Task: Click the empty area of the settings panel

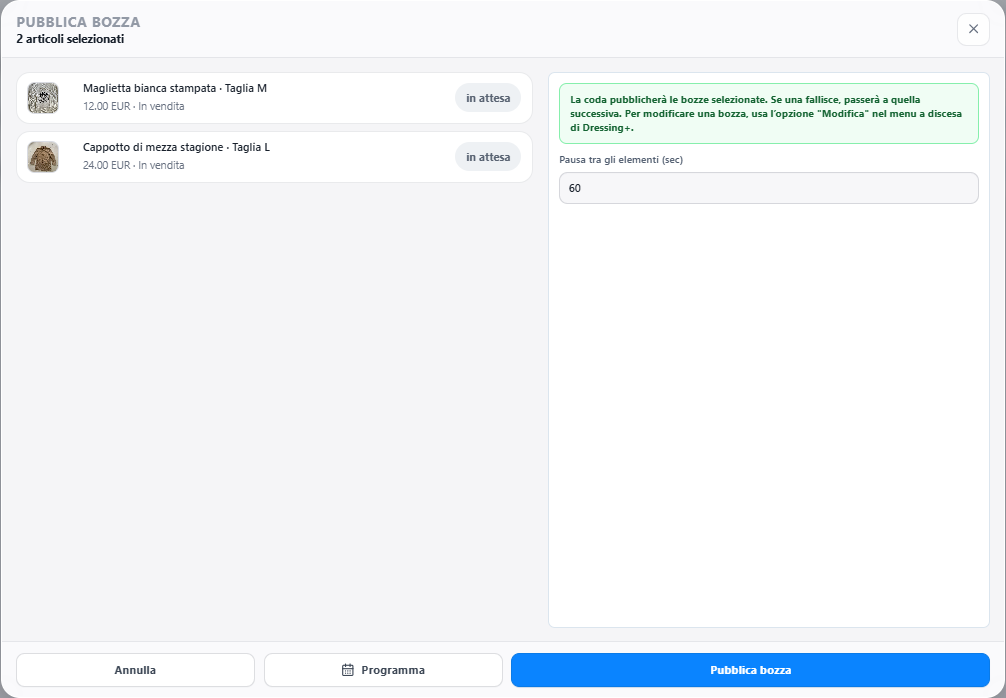Action: pyautogui.click(x=769, y=411)
